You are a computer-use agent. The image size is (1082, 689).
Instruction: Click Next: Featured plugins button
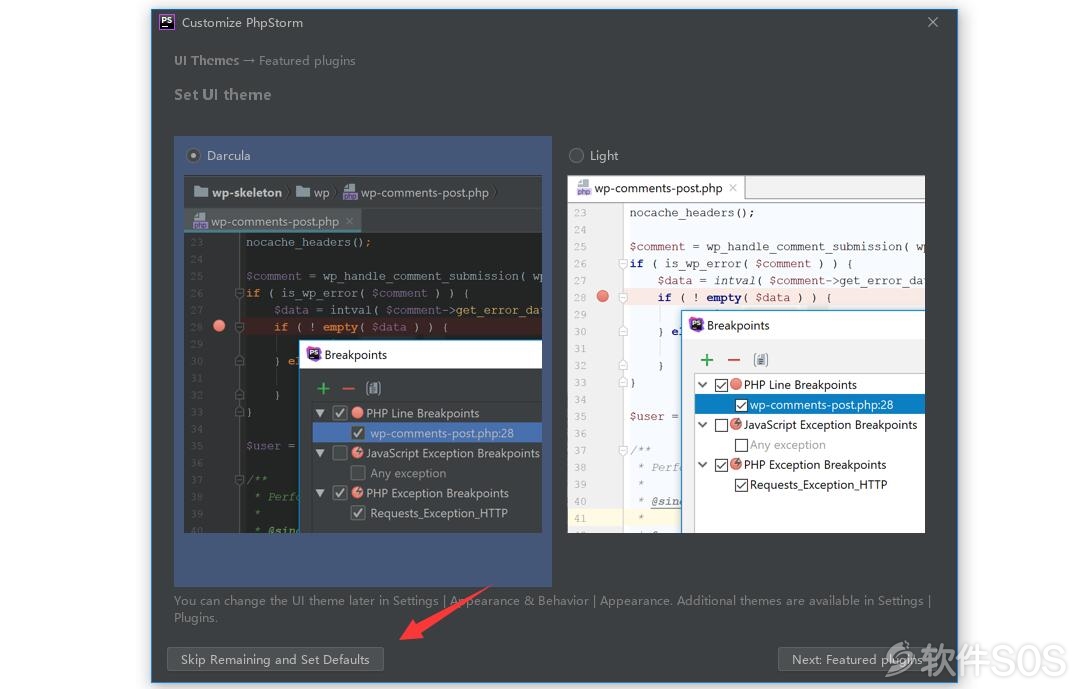(x=856, y=659)
